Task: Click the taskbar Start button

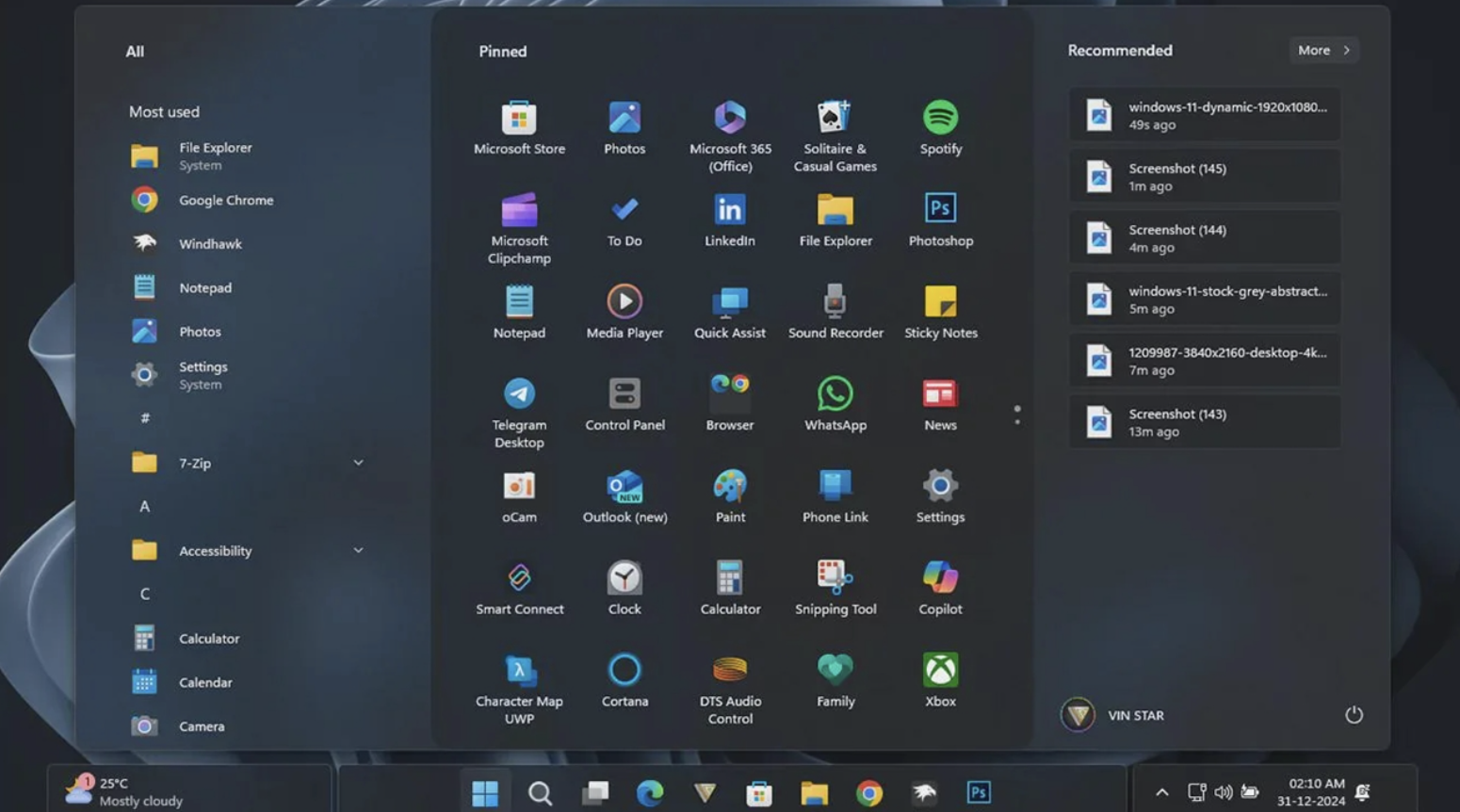Action: (485, 793)
